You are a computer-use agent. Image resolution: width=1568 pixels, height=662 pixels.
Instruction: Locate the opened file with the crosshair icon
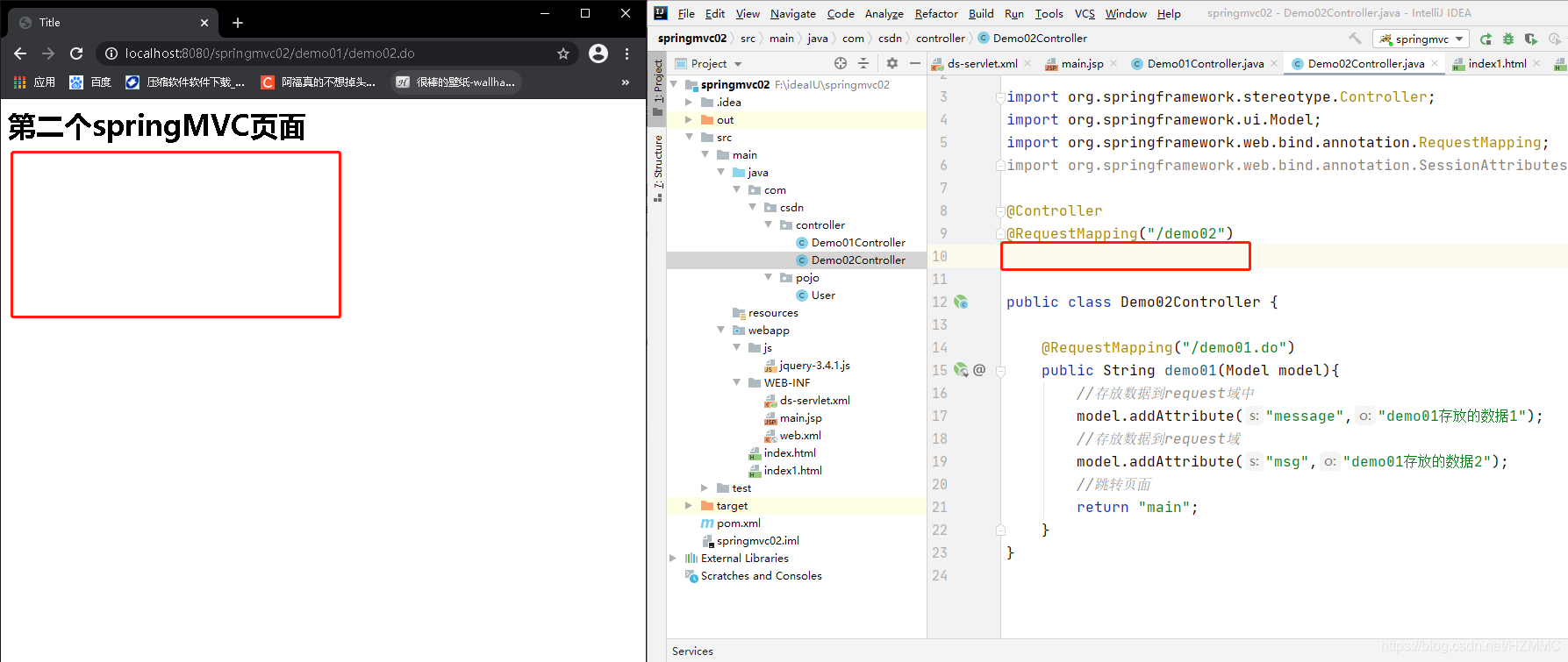[x=841, y=63]
